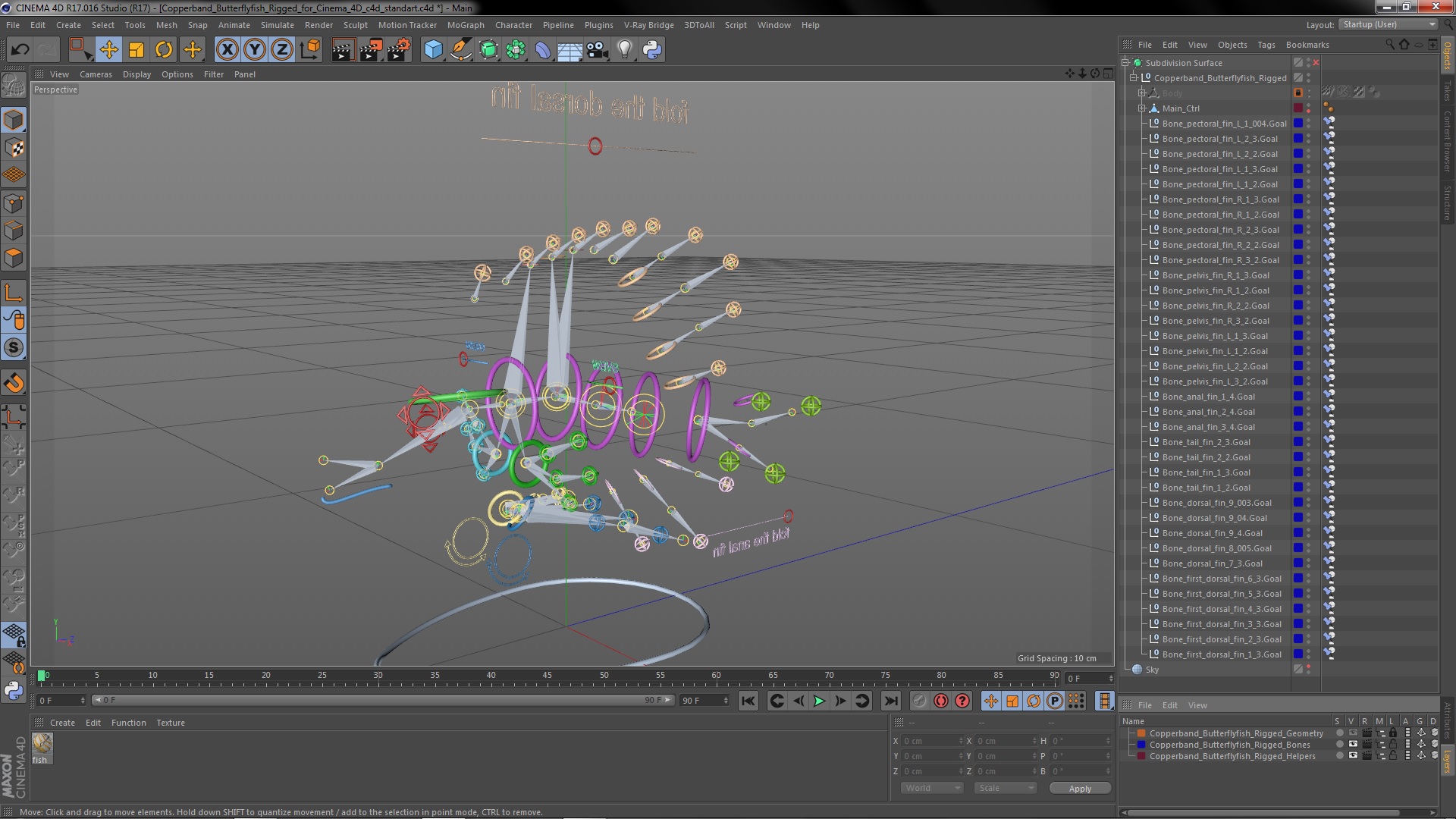Play animation forwards
Screen dimensions: 1456x819
pos(819,701)
